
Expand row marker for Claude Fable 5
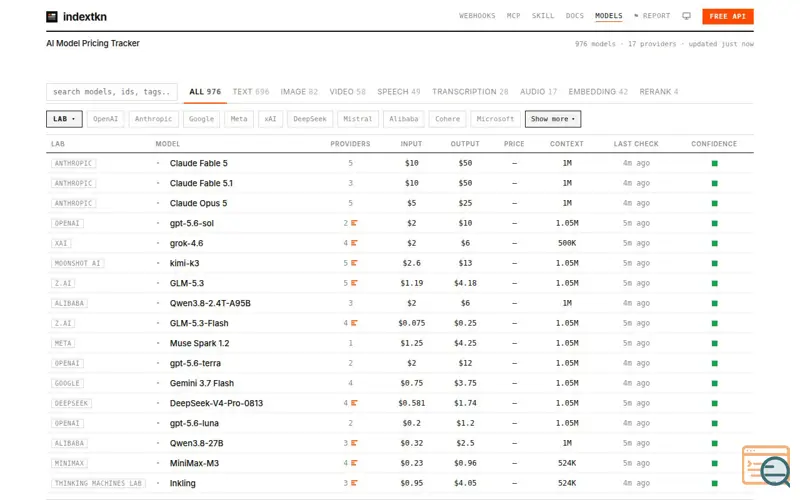[158, 163]
